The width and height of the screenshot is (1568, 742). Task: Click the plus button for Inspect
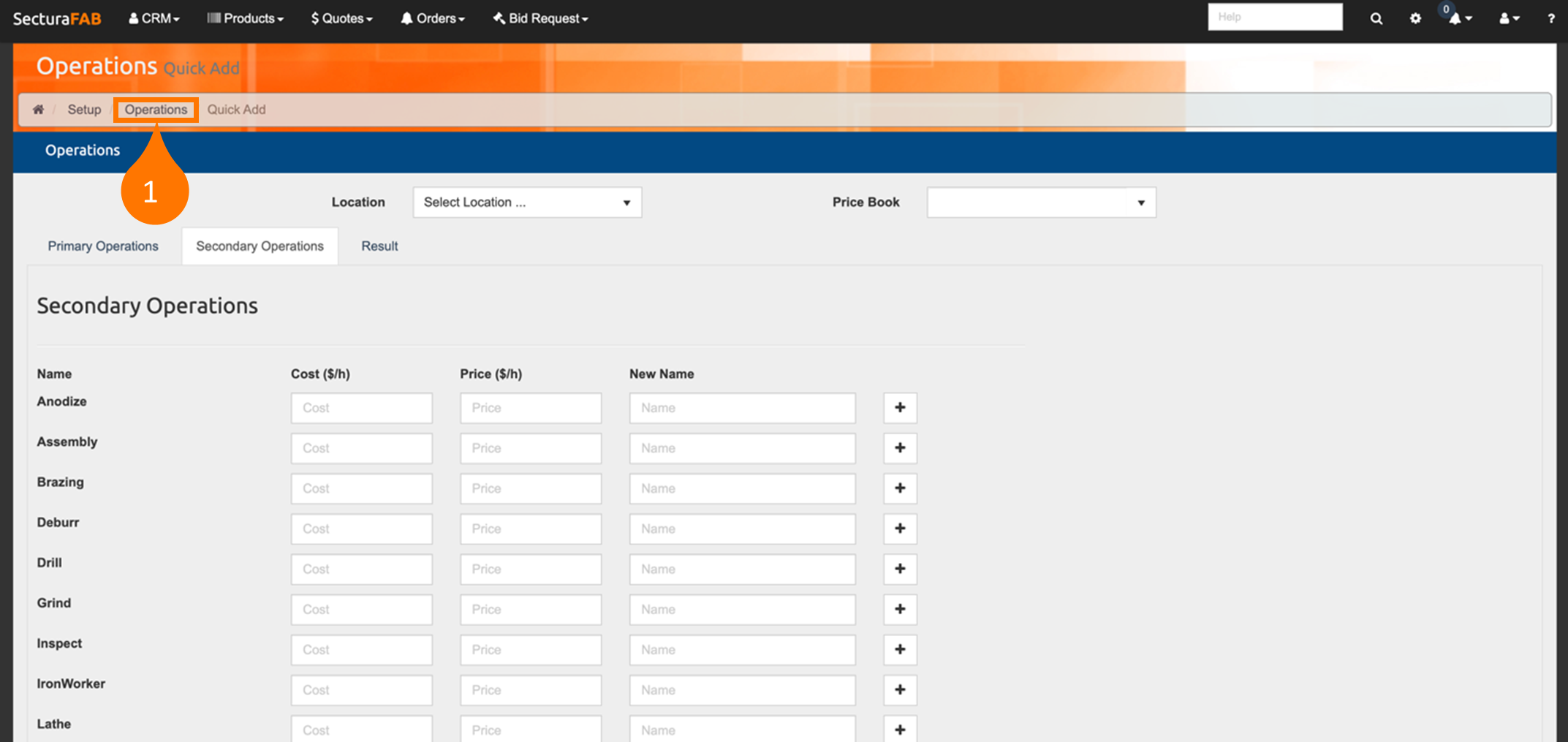[x=900, y=649]
